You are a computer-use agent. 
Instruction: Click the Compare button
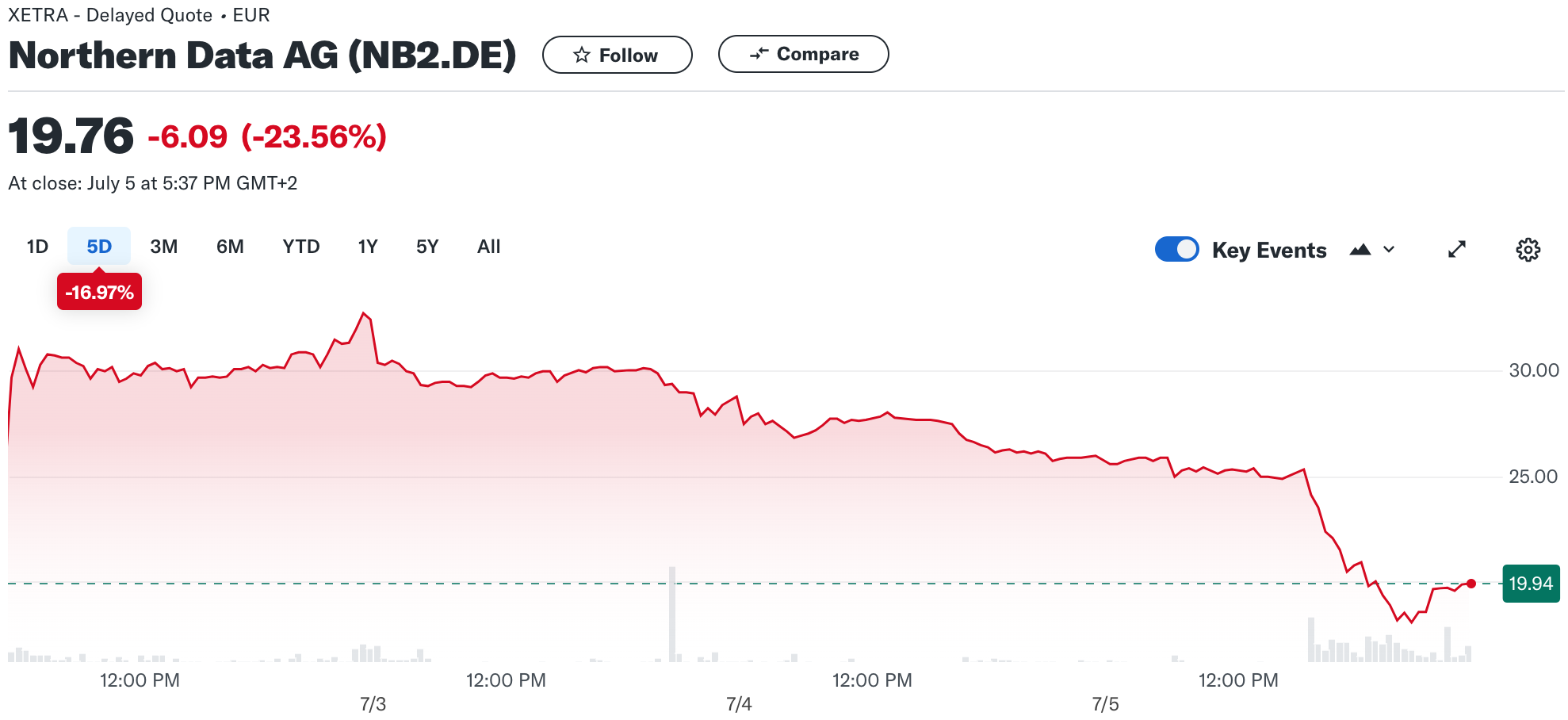click(x=803, y=54)
